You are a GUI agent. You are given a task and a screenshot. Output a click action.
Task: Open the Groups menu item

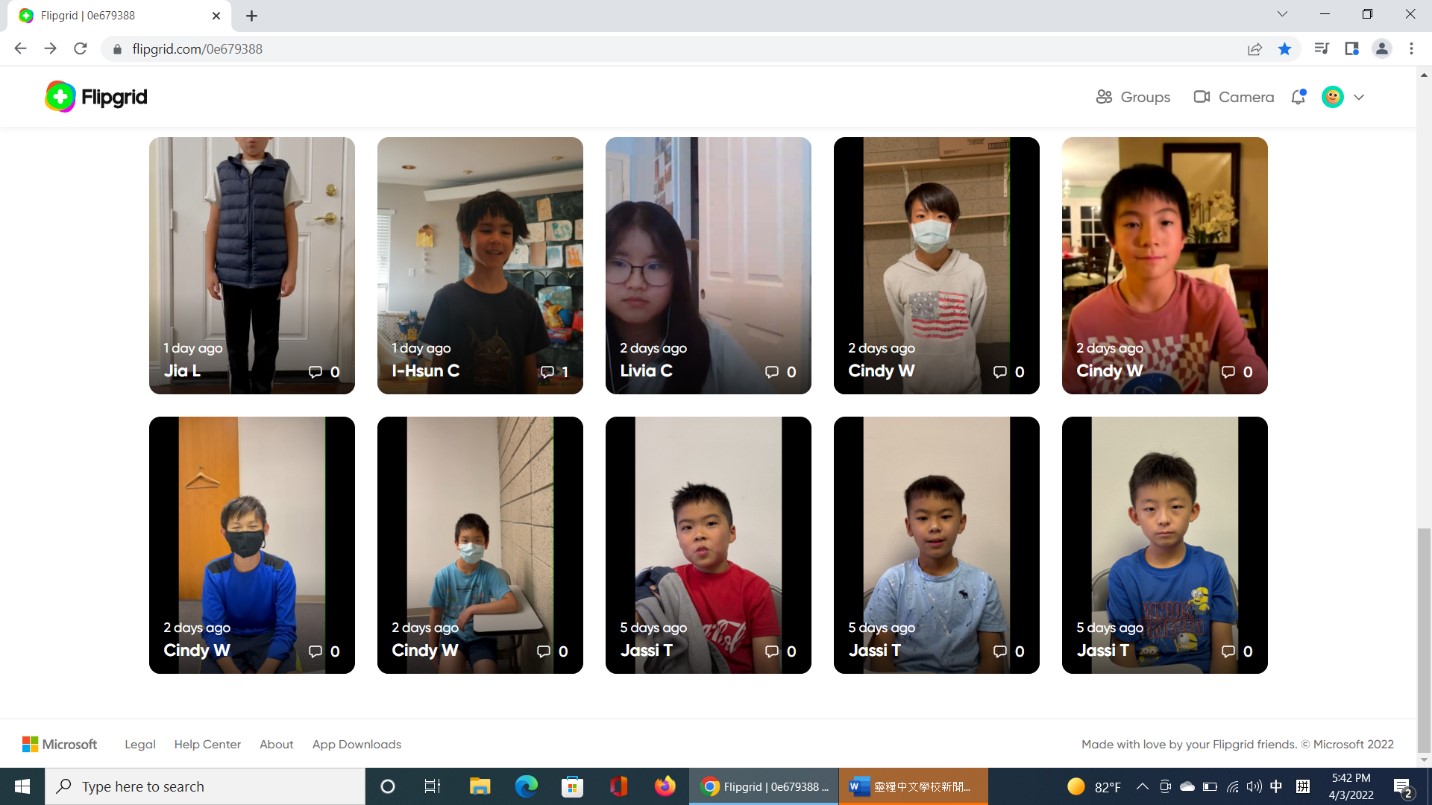click(x=1133, y=97)
